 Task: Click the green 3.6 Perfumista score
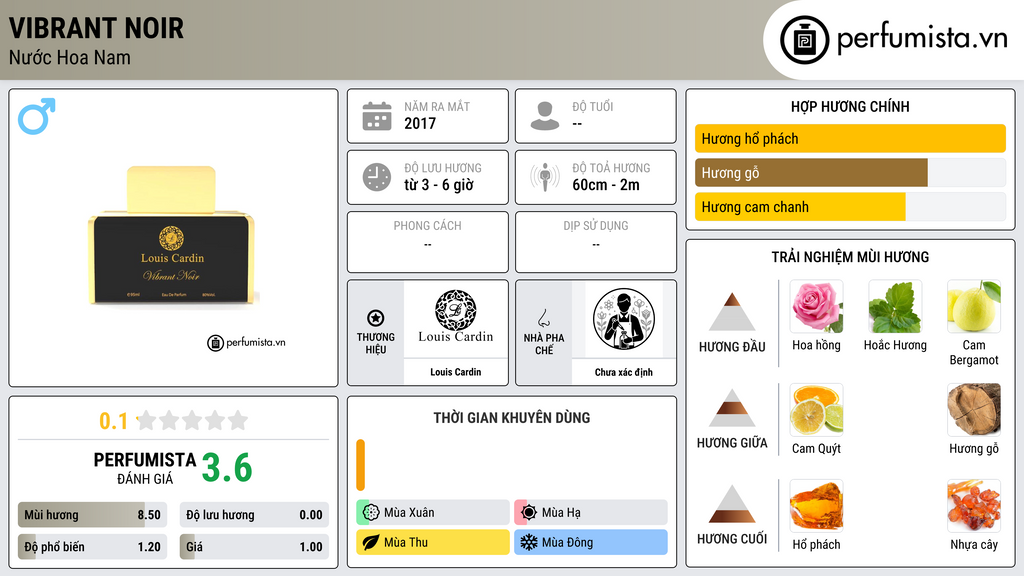[227, 468]
